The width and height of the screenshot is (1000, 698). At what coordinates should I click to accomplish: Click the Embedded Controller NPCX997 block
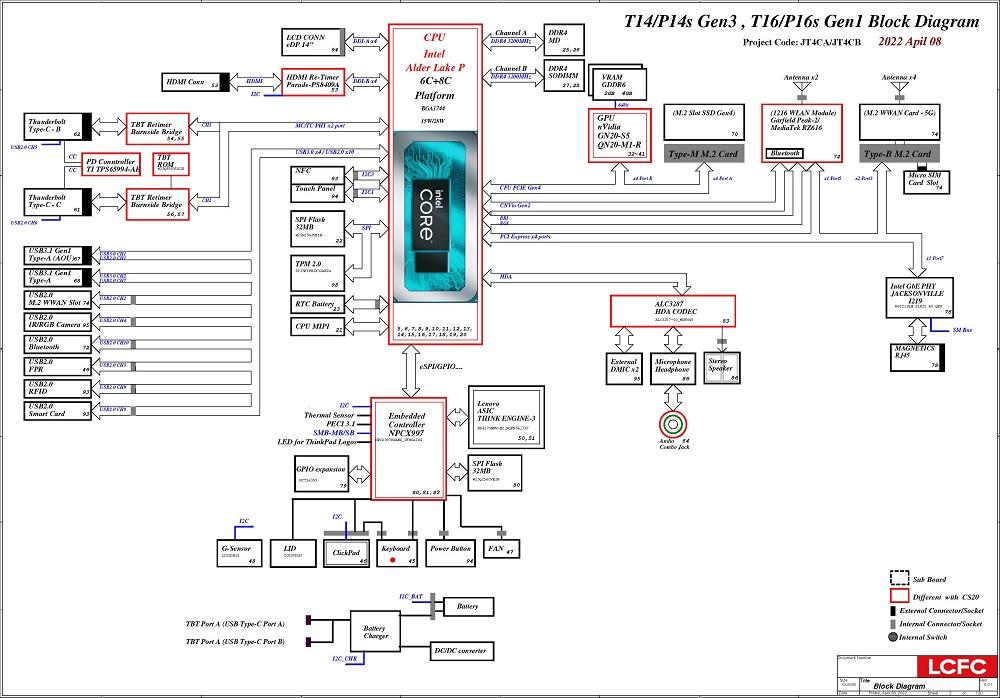coord(408,449)
